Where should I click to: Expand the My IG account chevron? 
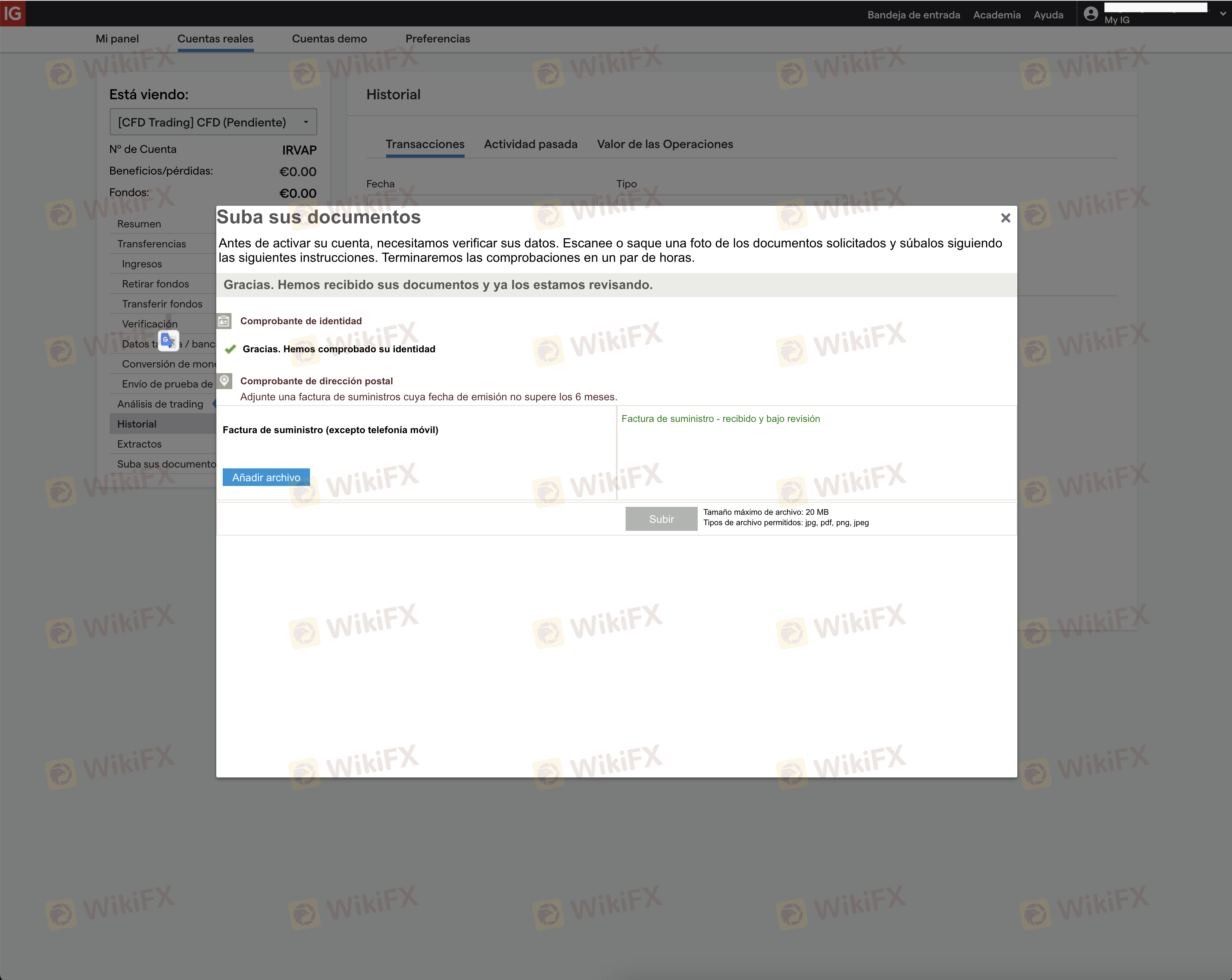click(1222, 14)
